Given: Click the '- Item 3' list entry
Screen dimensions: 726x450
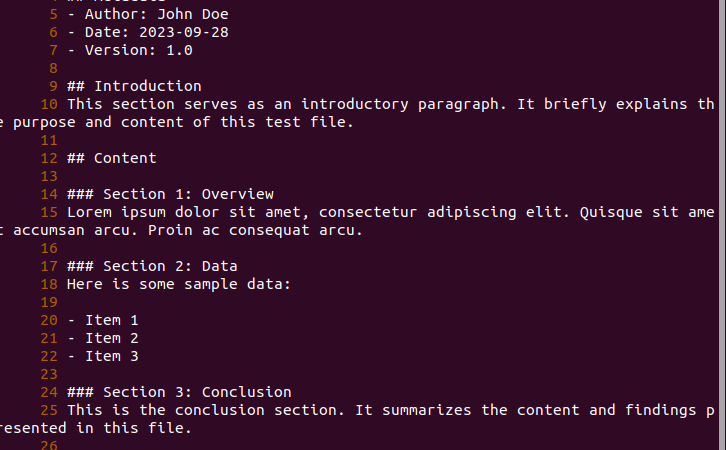Looking at the screenshot, I should pos(103,356).
